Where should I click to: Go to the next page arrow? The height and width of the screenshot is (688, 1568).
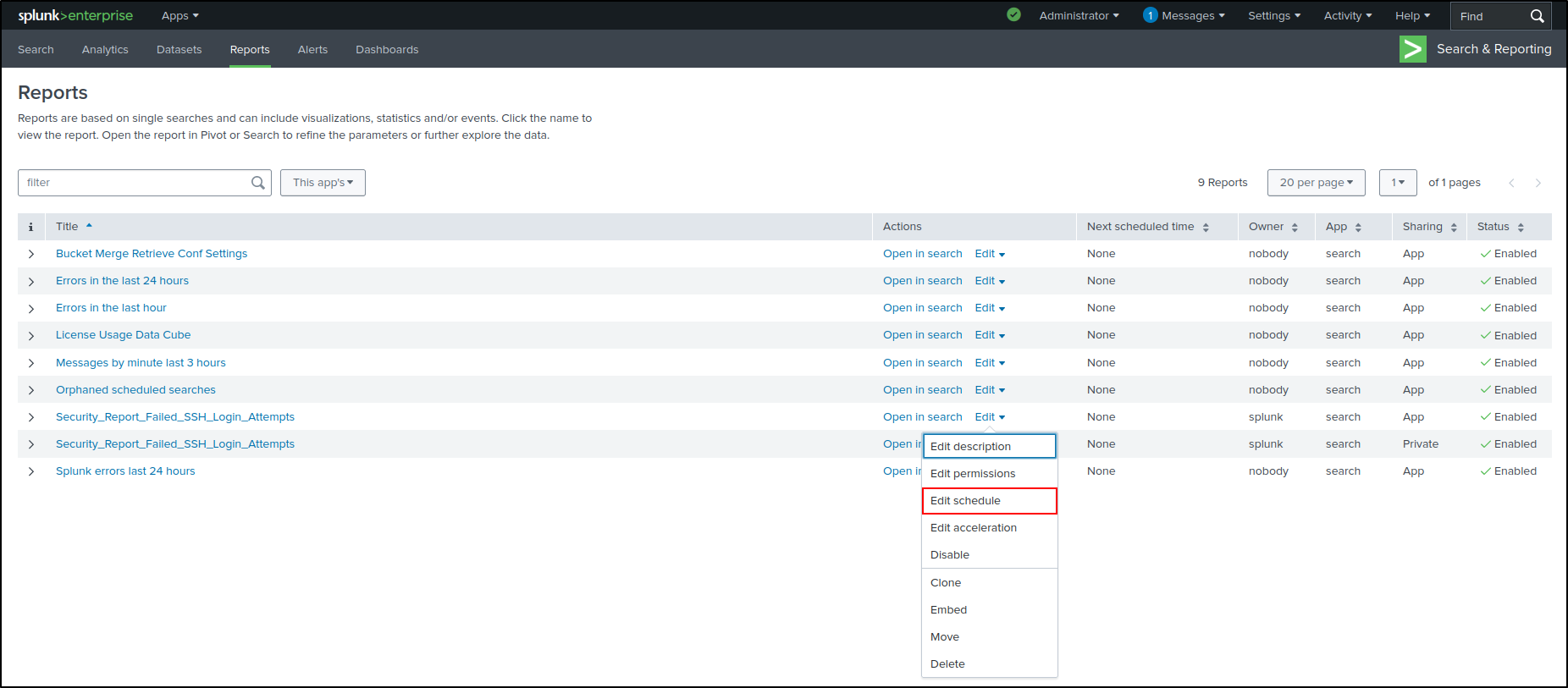(1538, 183)
